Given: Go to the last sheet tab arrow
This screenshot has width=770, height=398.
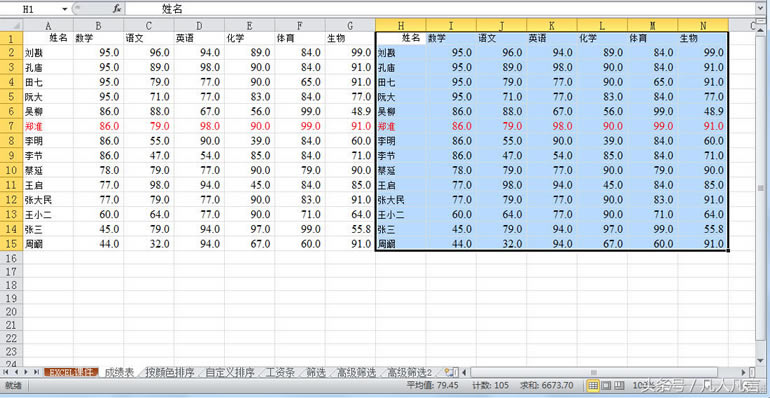Looking at the screenshot, I should click(x=36, y=372).
